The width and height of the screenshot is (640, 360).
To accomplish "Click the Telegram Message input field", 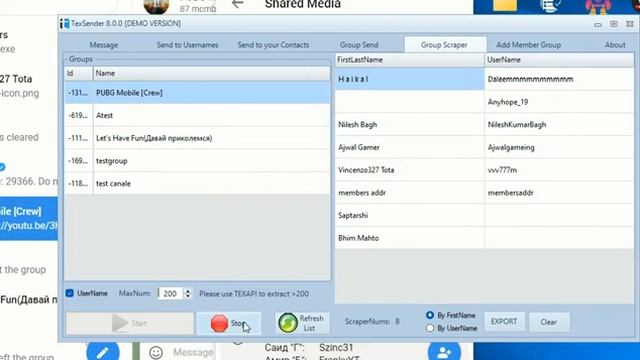I will 193,352.
